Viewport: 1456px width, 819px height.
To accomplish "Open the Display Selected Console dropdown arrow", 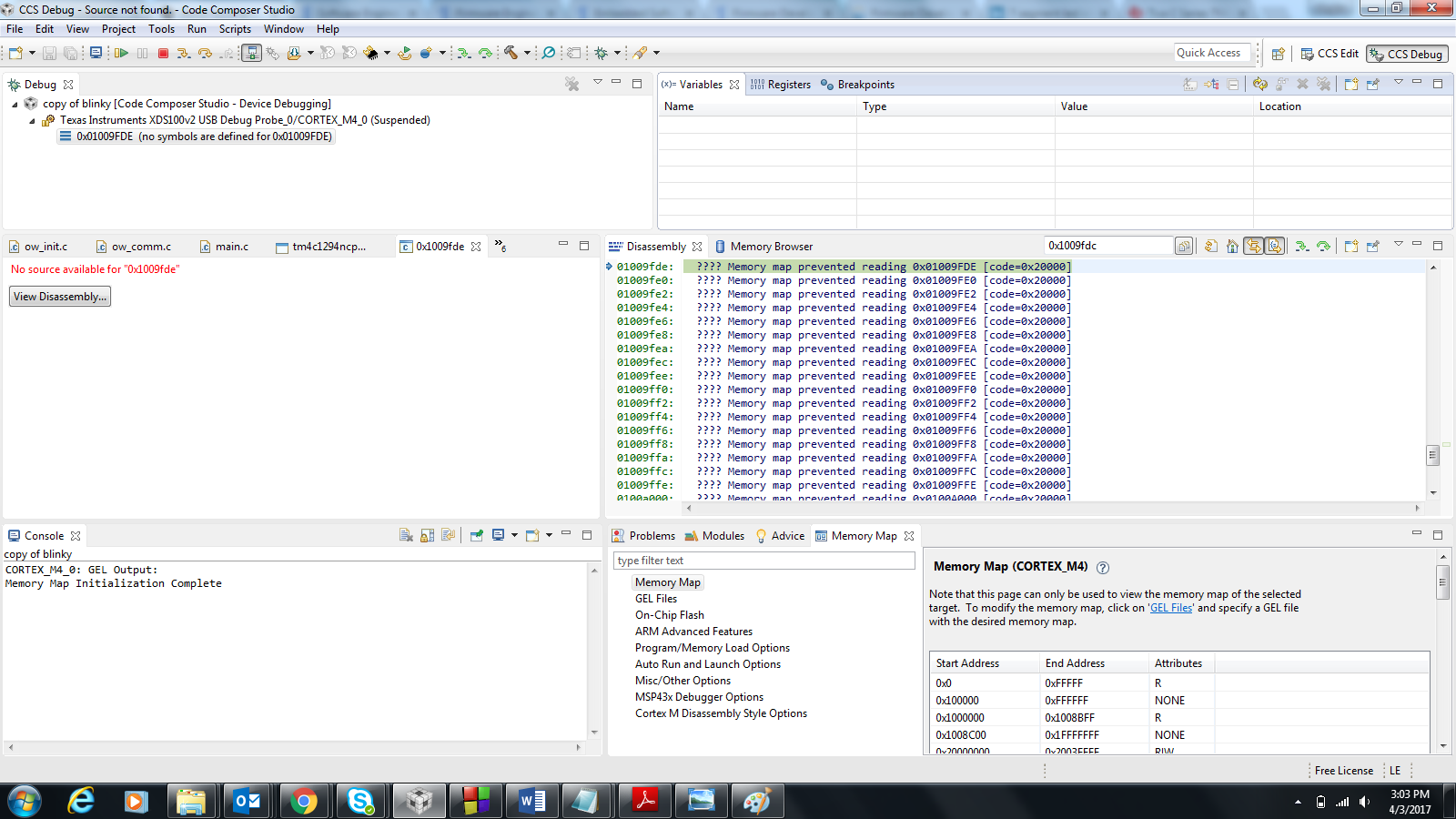I will coord(514,535).
